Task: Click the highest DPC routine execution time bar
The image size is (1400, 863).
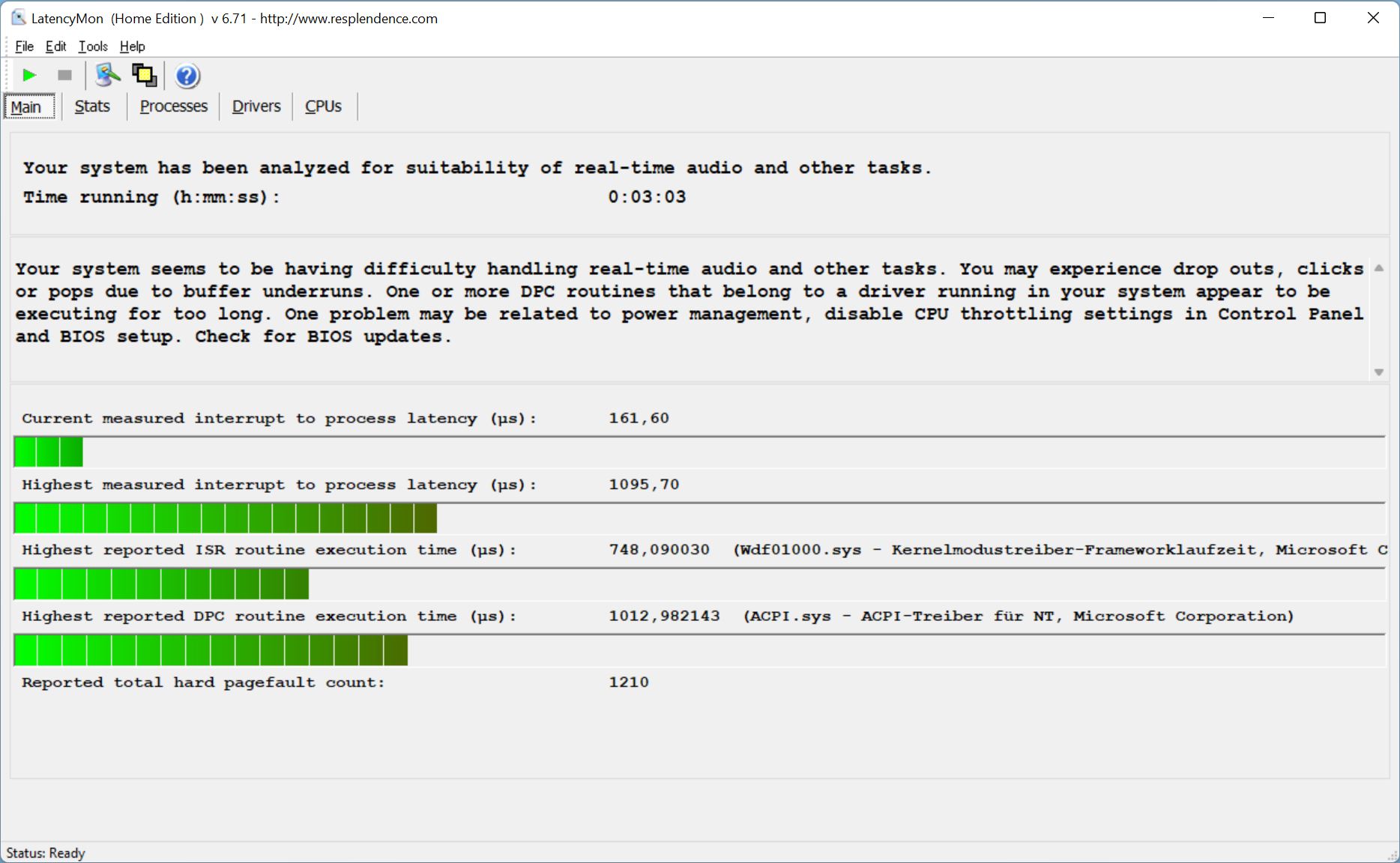Action: point(211,650)
